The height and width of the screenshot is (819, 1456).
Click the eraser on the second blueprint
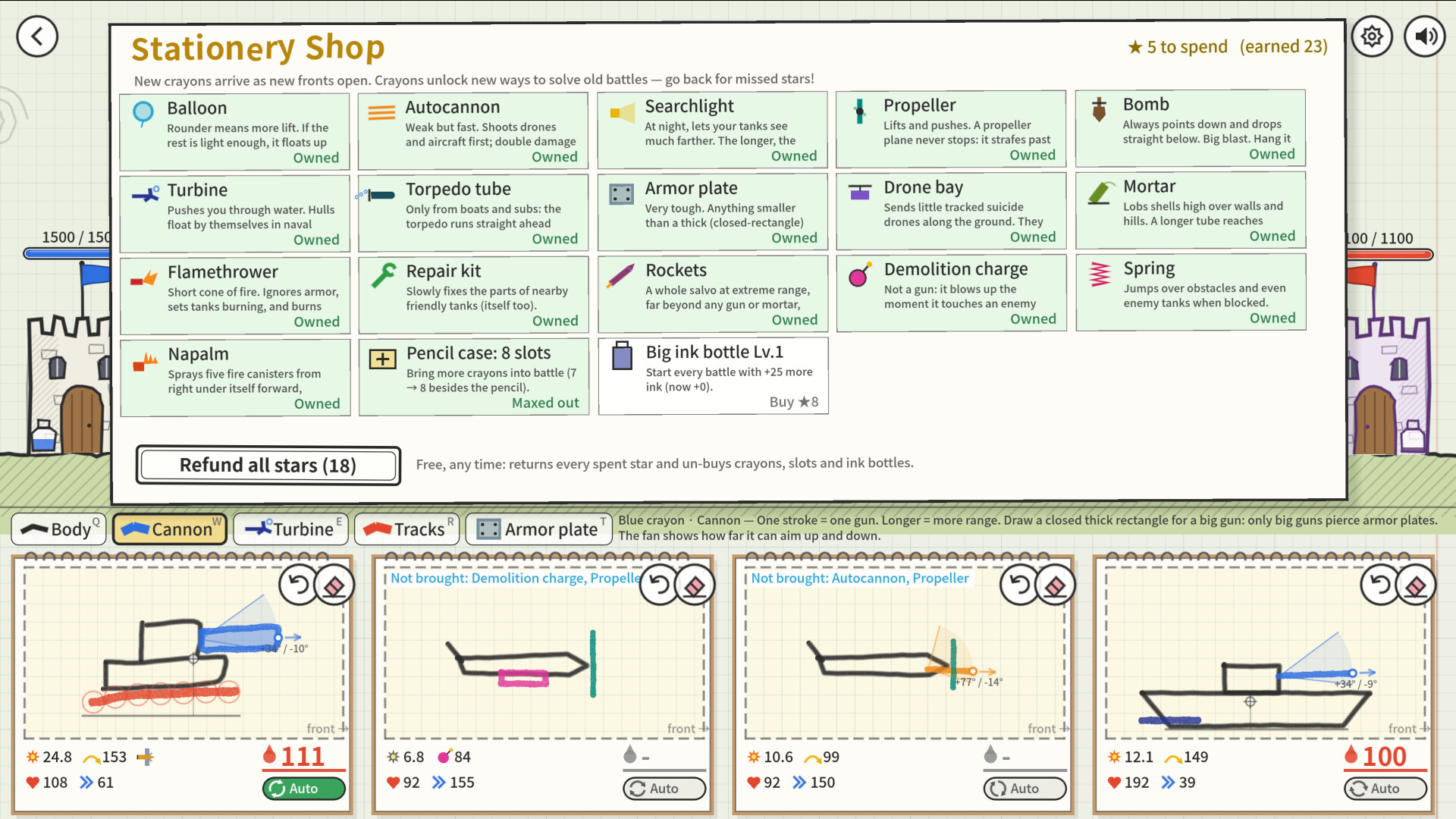click(x=695, y=585)
